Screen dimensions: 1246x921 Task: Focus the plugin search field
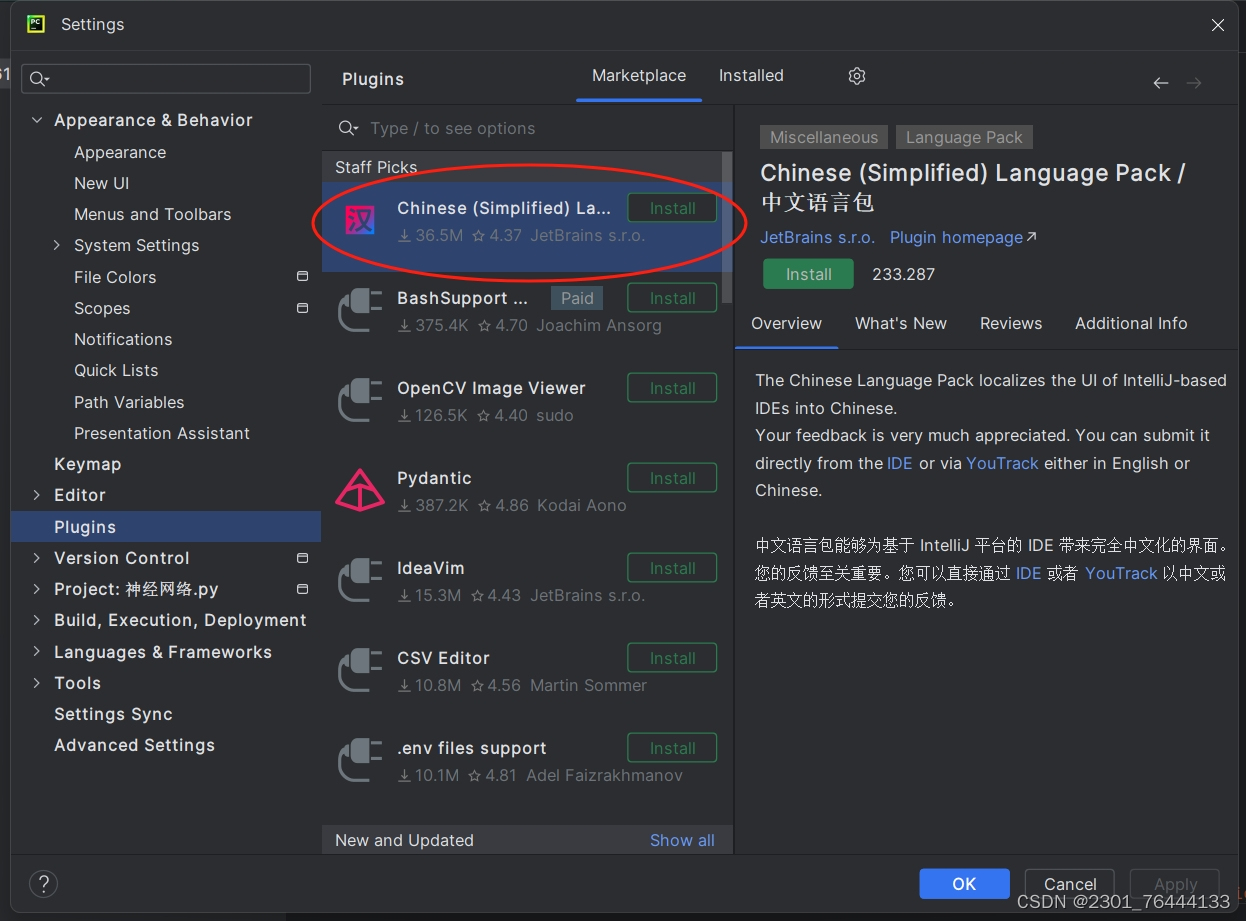[x=528, y=128]
